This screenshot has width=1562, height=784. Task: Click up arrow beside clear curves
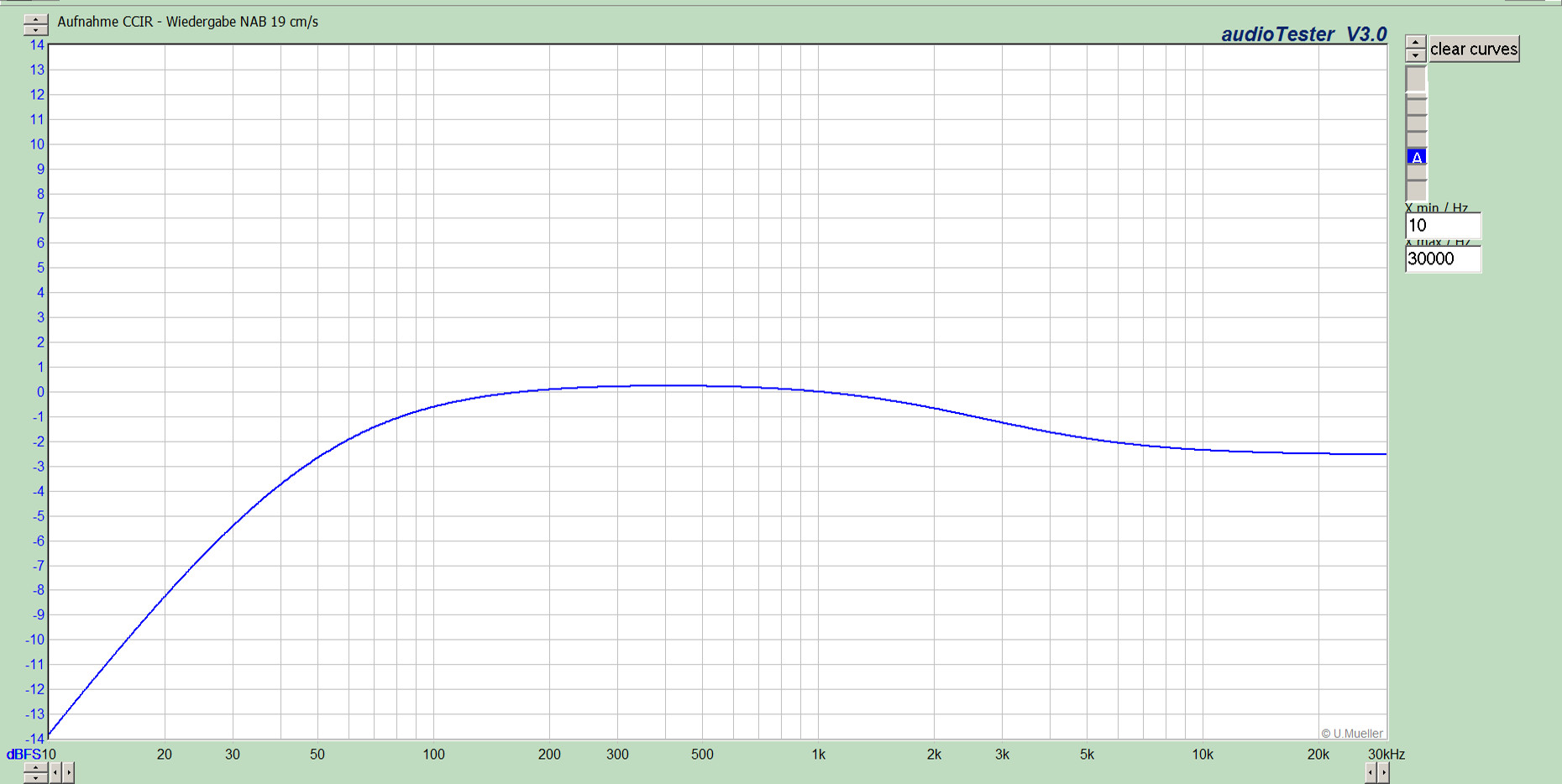[1416, 42]
